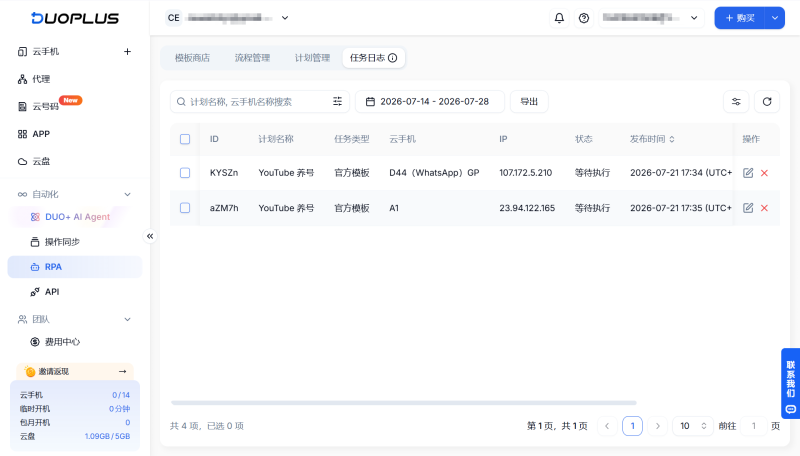
Task: Select the KYSZn row checkbox
Action: pos(185,173)
